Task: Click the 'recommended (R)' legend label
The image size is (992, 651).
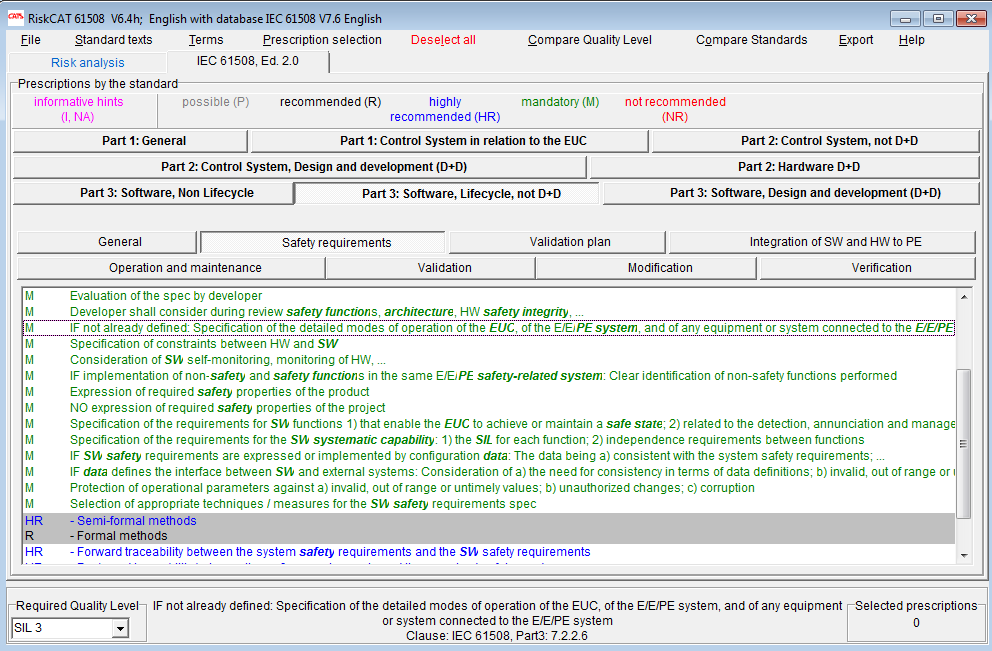Action: point(330,102)
